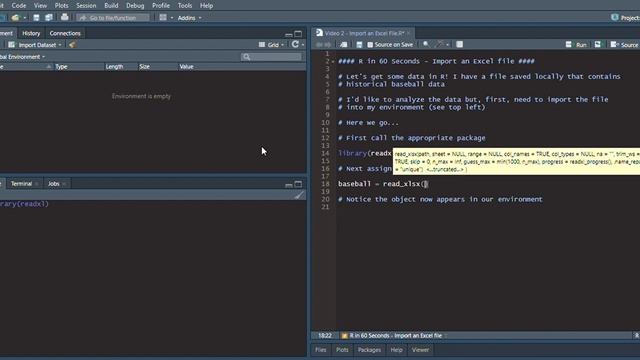
Task: Open the Import Dataset dropdown
Action: click(36, 45)
